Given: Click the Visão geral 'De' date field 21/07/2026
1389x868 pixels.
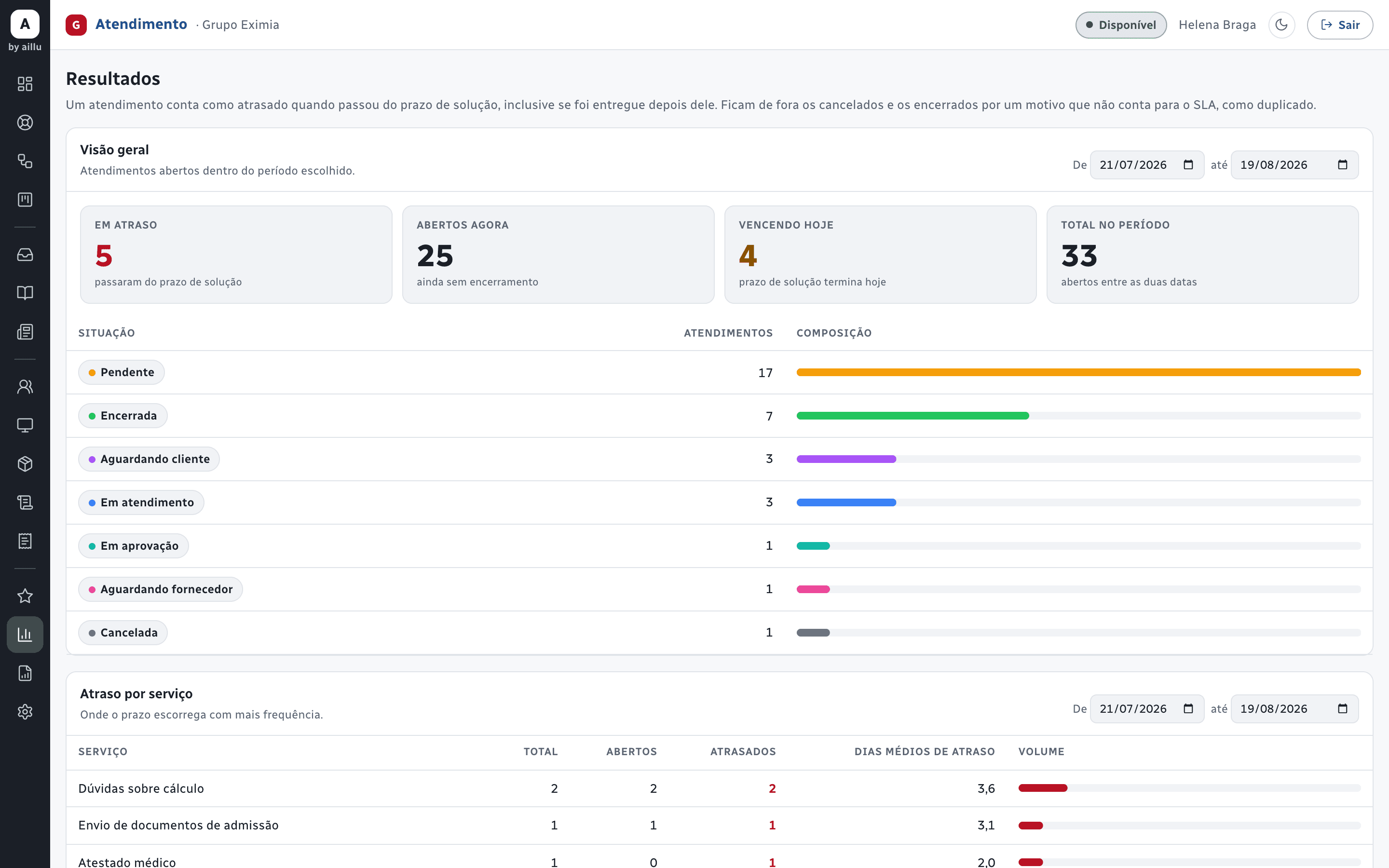Looking at the screenshot, I should [x=1147, y=165].
